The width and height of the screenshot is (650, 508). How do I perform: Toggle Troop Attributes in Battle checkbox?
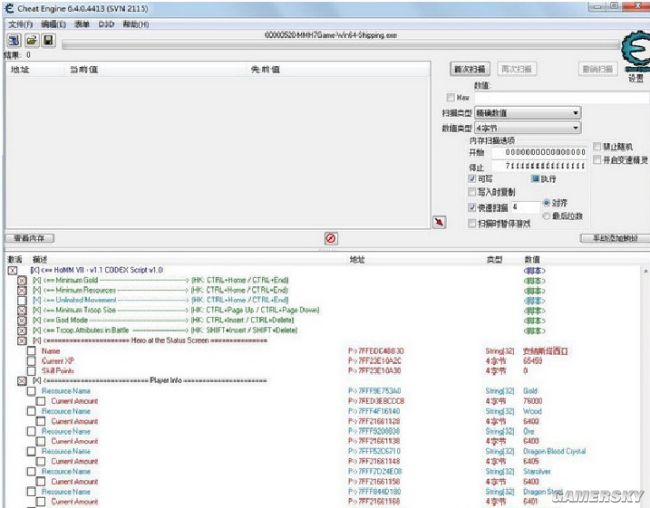point(22,331)
